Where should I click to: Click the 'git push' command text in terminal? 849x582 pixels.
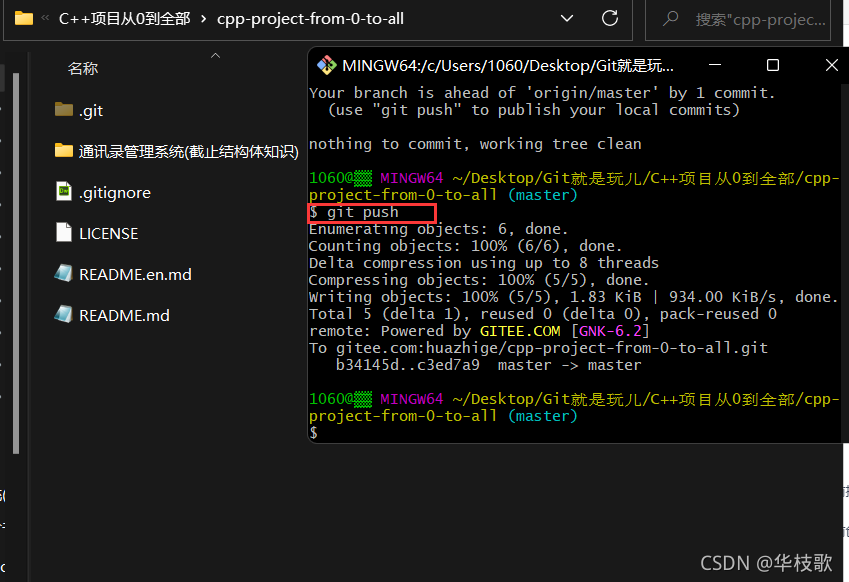(362, 212)
